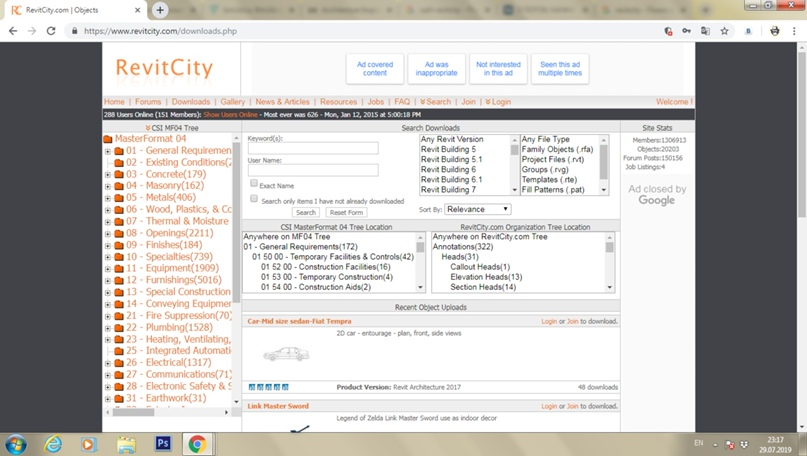Expand 04 - Masonry tree node
Screen dimensions: 807x456
tap(108, 186)
